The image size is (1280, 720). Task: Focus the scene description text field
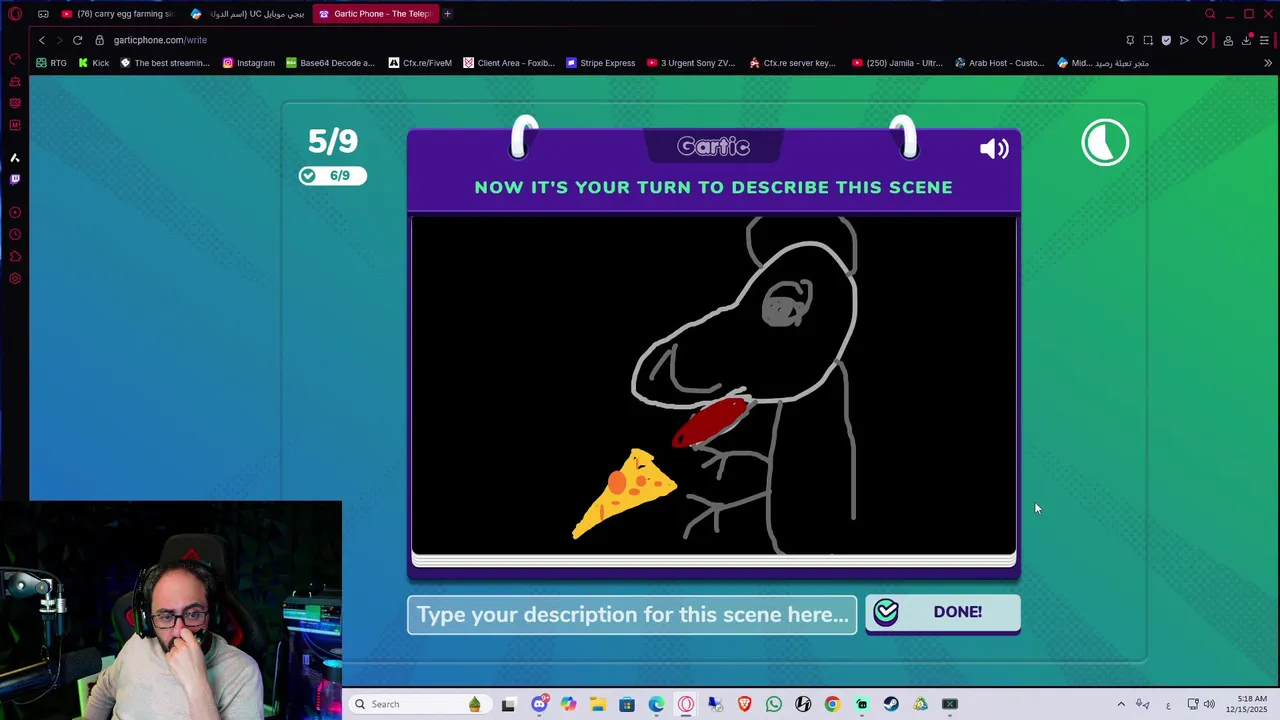click(632, 615)
